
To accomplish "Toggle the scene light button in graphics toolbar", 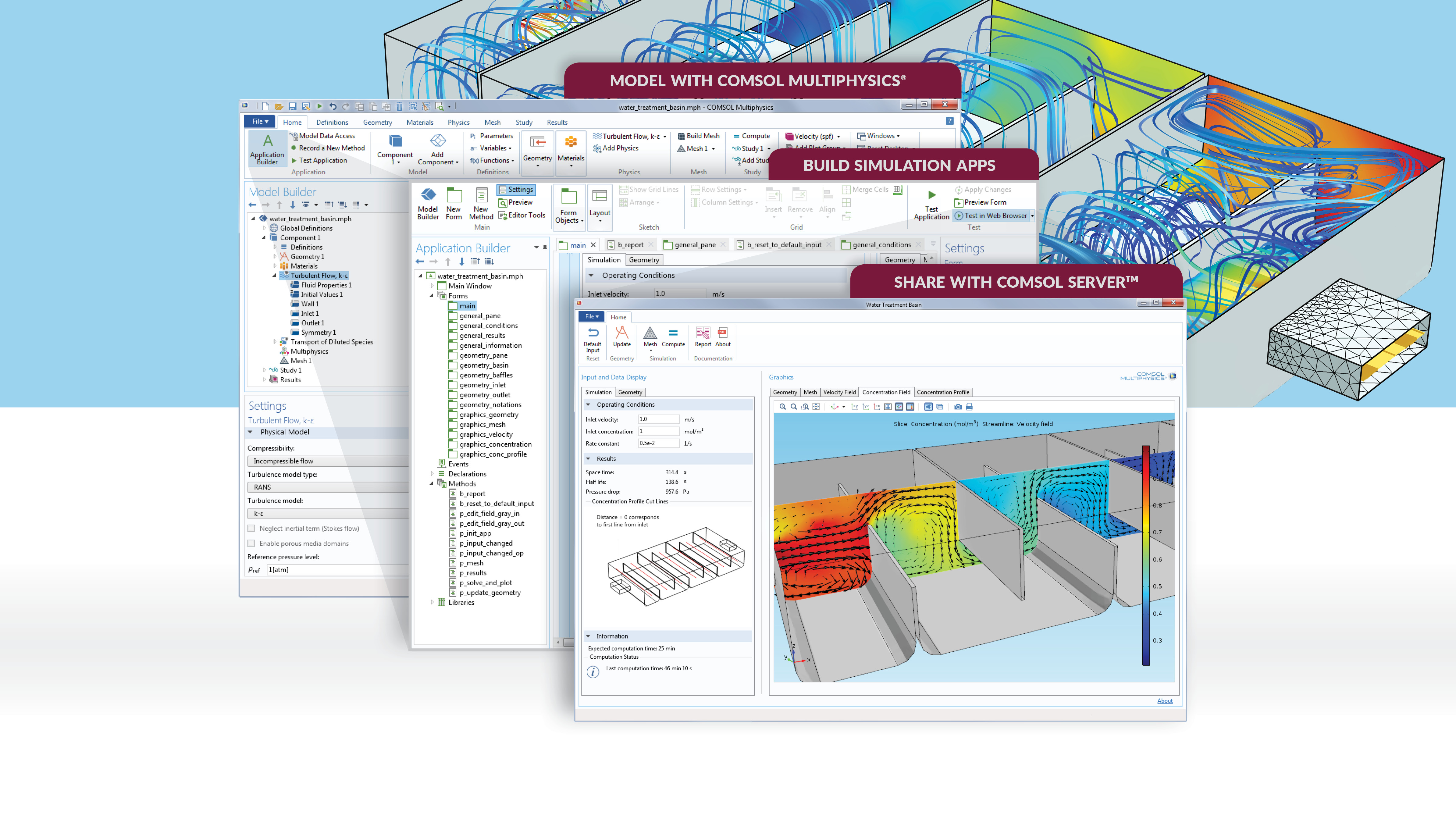I will (x=928, y=407).
